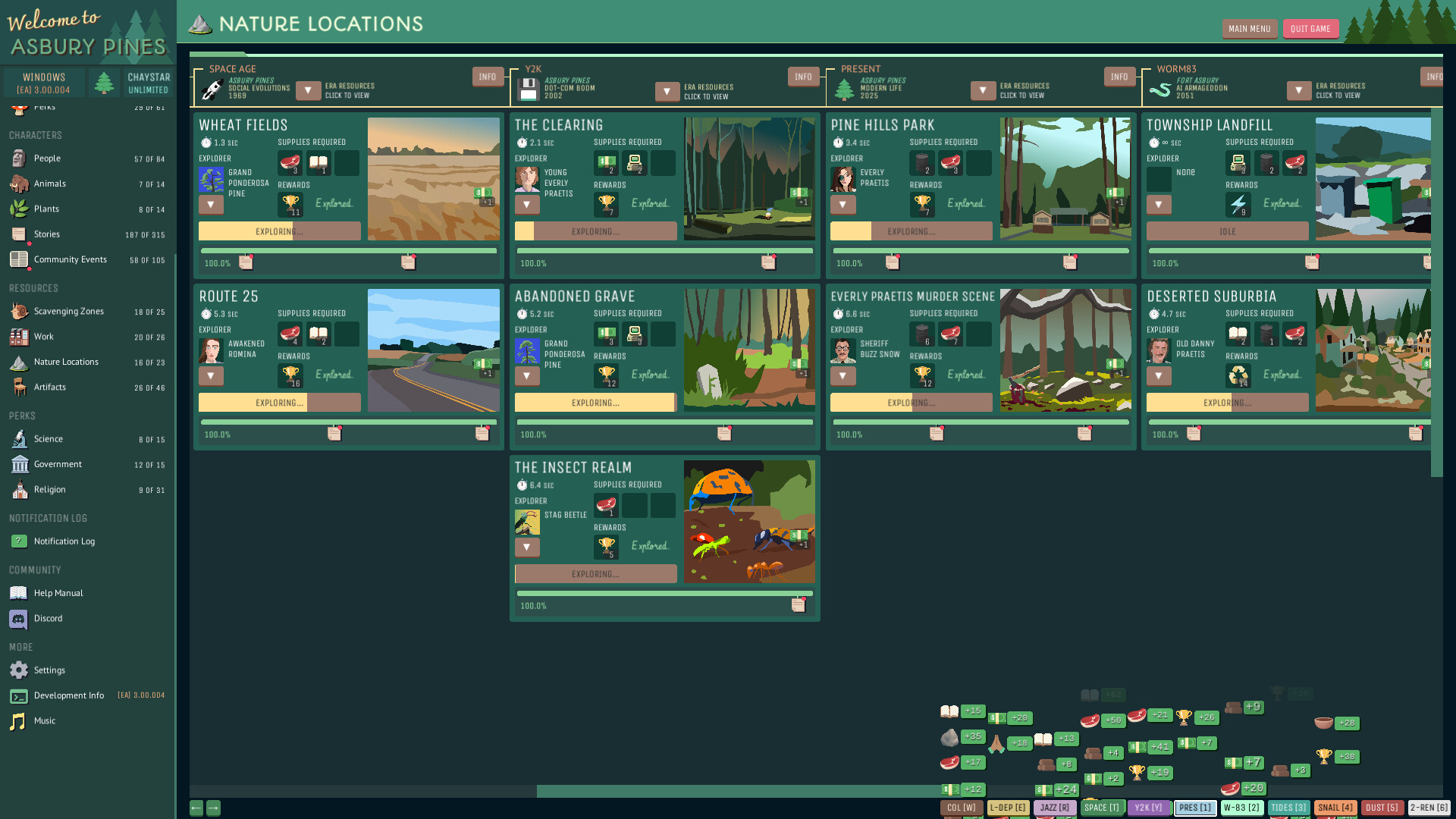The height and width of the screenshot is (819, 1456).
Task: Click the notepad icon below the Wheat Fields card
Action: pos(246,262)
